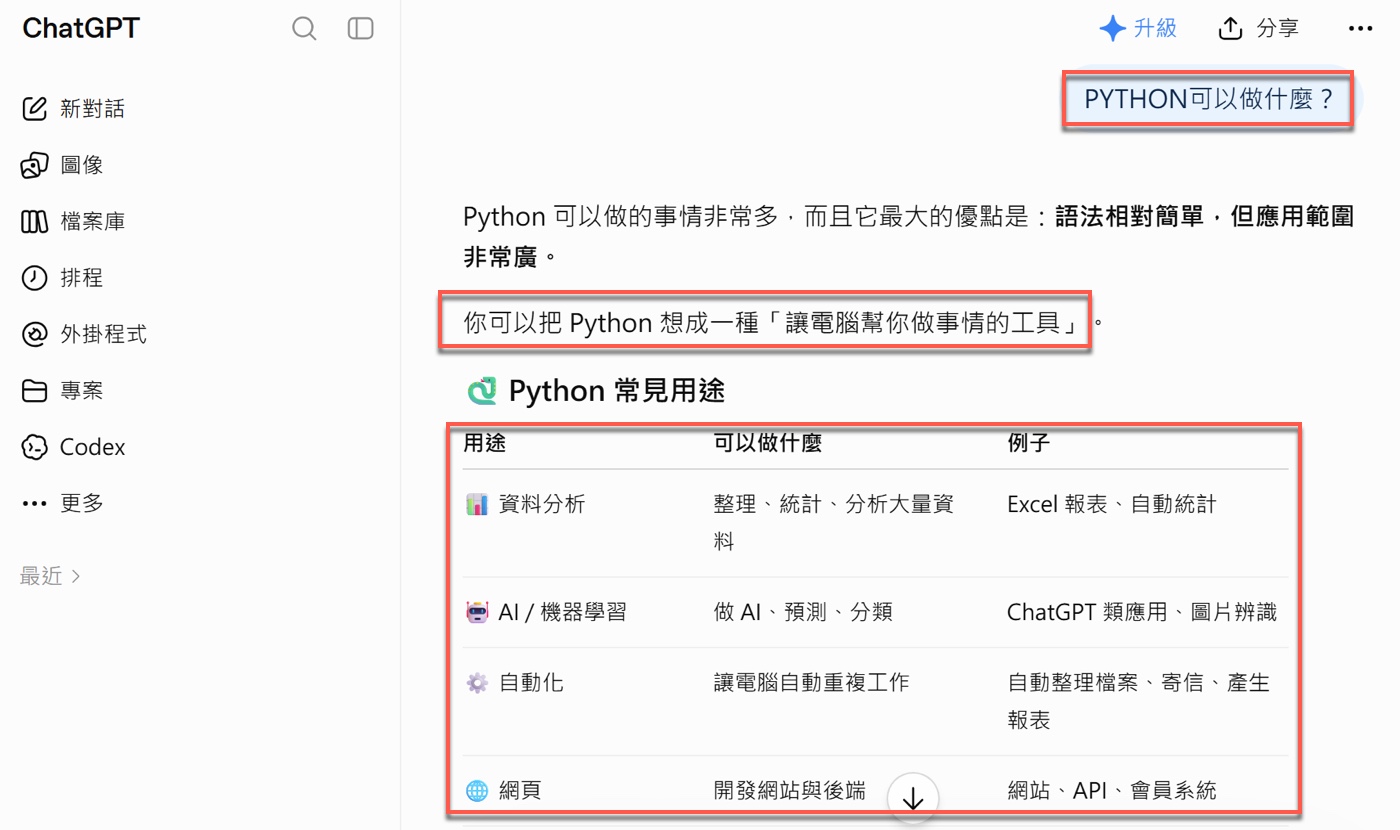The height and width of the screenshot is (830, 1400).
Task: Click the cell ChatGPT 類應用、圖片辨識
Action: pos(1142,612)
